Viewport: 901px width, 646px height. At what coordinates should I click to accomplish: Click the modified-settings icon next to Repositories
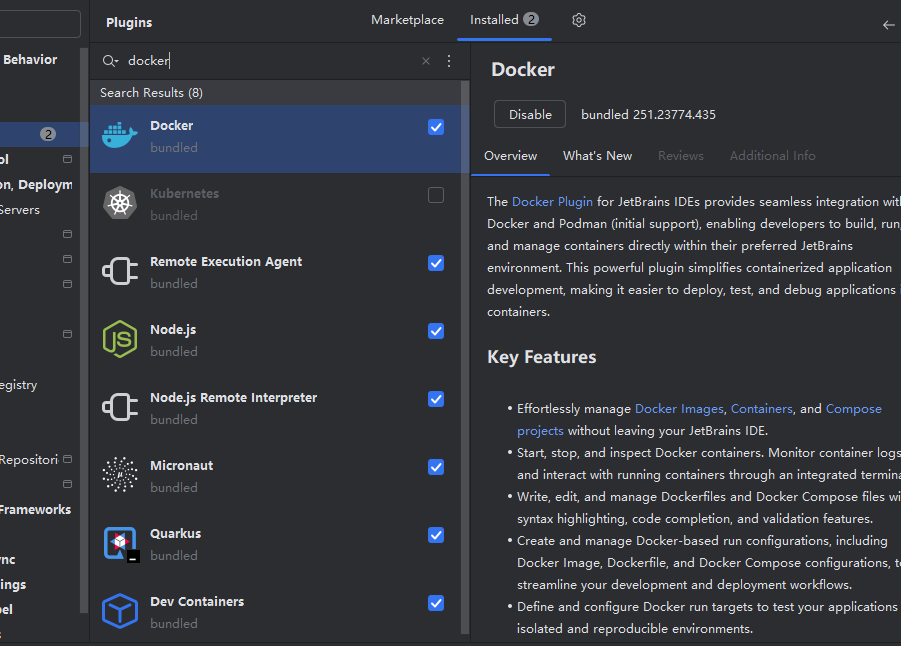point(68,459)
